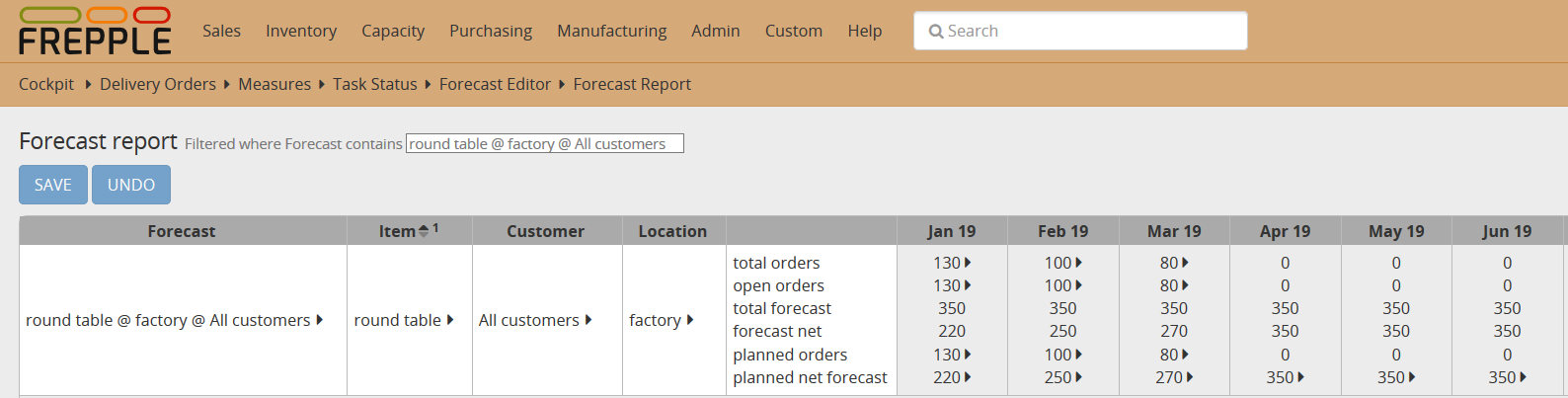Drill into Feb 19 total orders 100
Screen dimensions: 1568x398
tap(1079, 263)
